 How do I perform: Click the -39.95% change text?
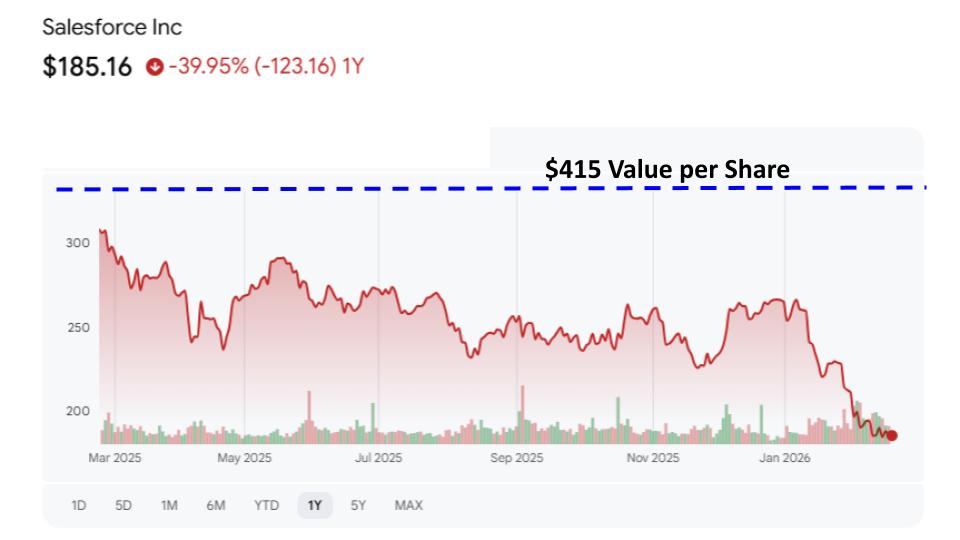tap(206, 67)
